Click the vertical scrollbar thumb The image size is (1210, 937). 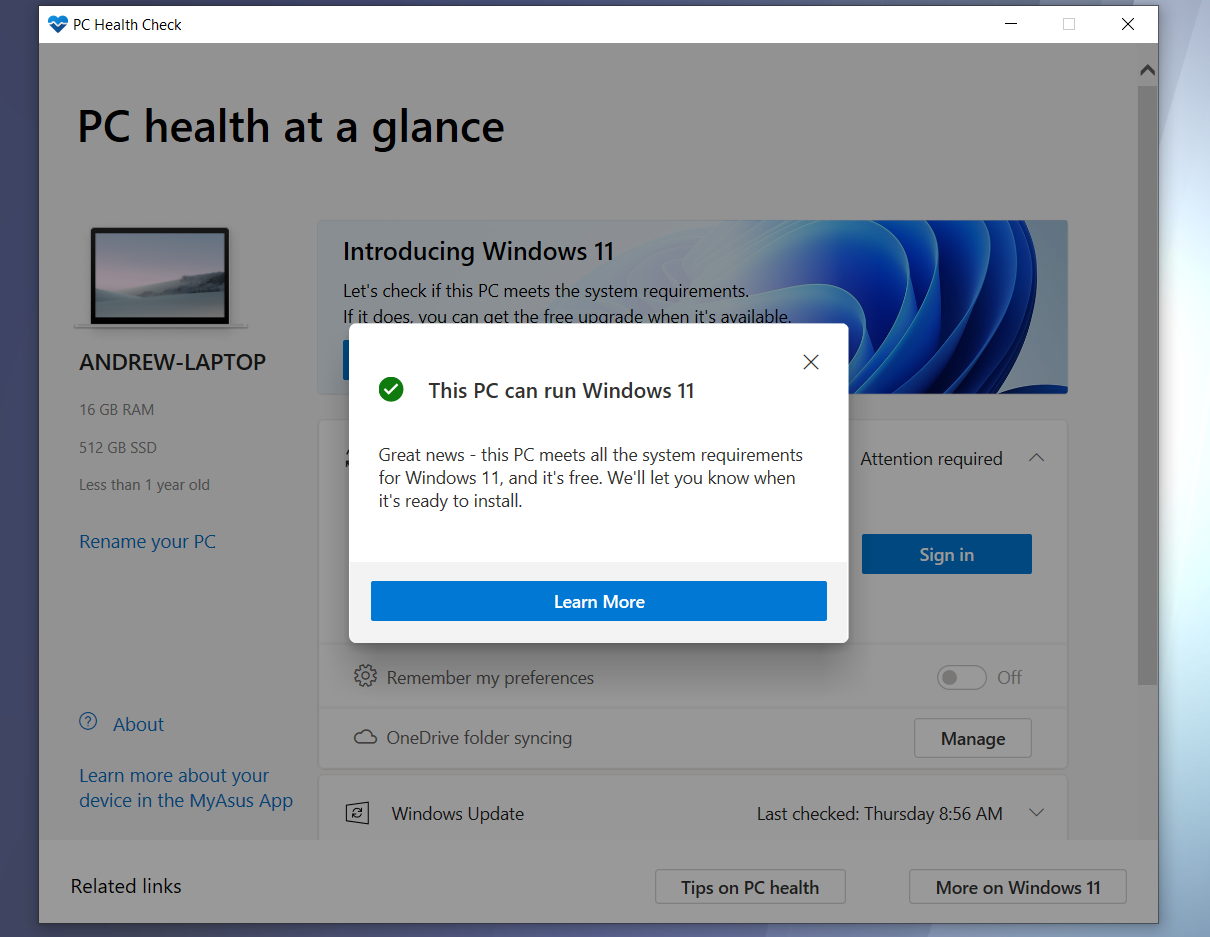1147,385
